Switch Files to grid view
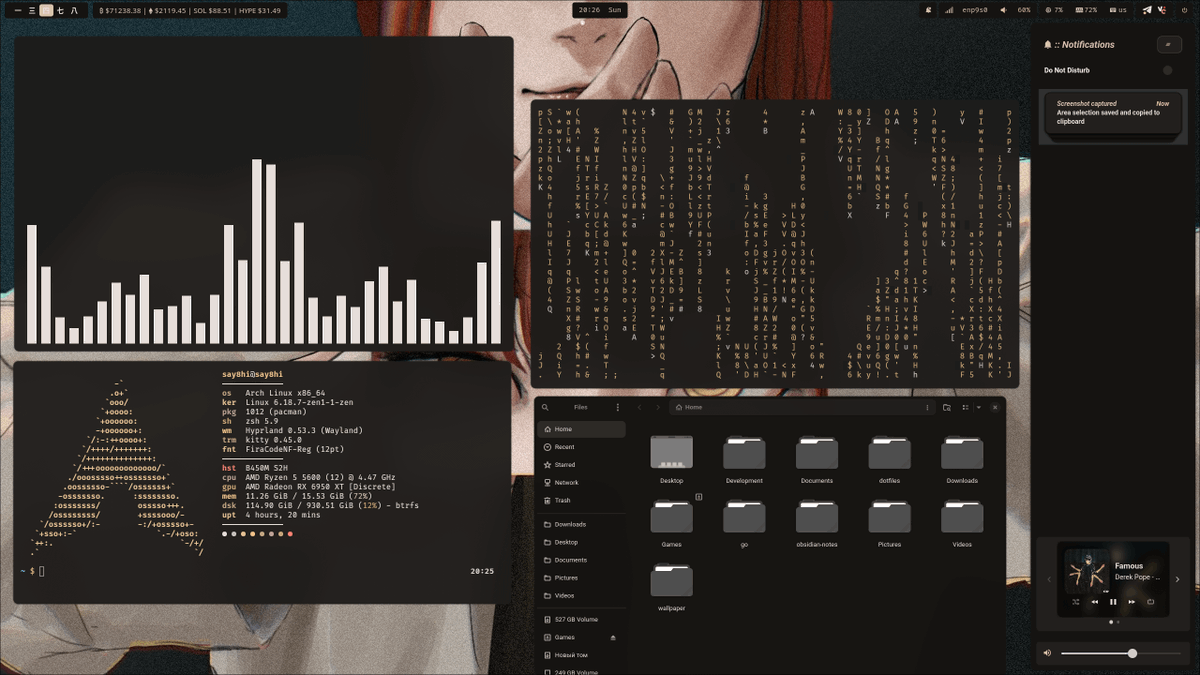Image resolution: width=1200 pixels, height=675 pixels. click(x=965, y=407)
